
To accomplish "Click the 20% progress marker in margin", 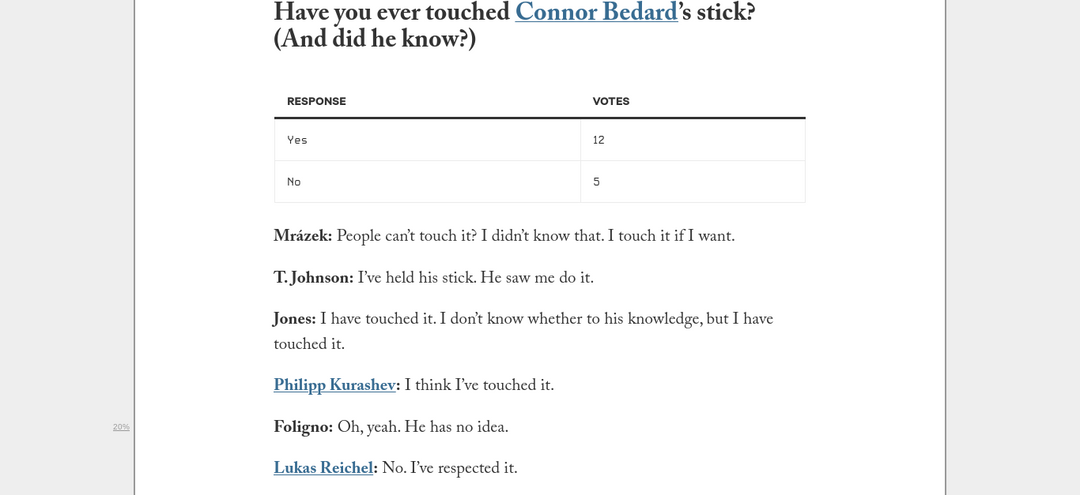I will (121, 427).
